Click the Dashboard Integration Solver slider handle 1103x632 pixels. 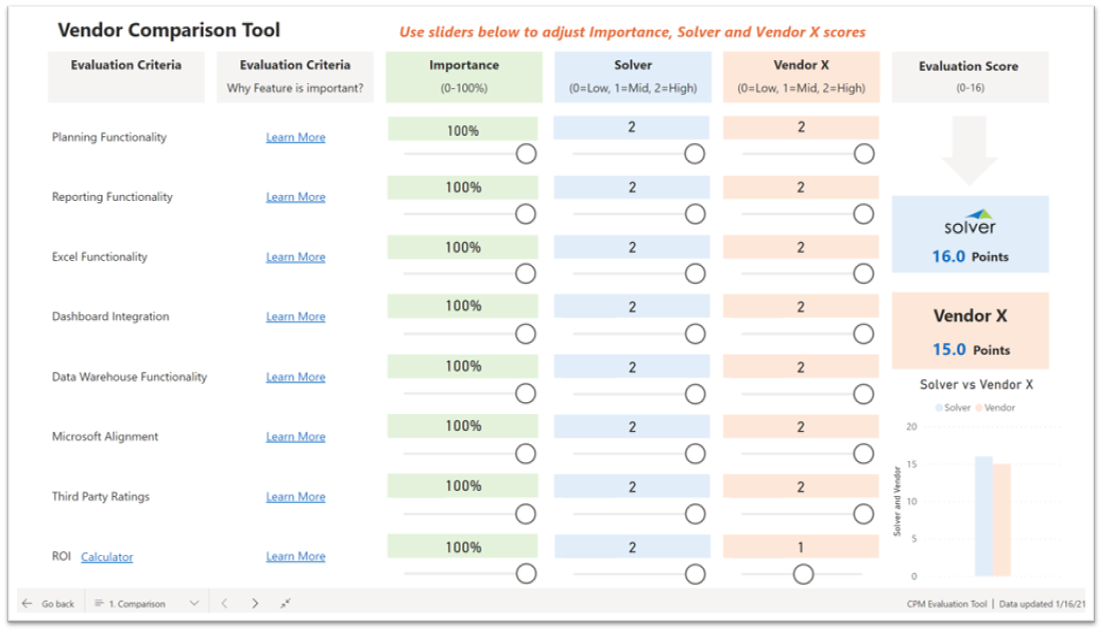click(695, 333)
